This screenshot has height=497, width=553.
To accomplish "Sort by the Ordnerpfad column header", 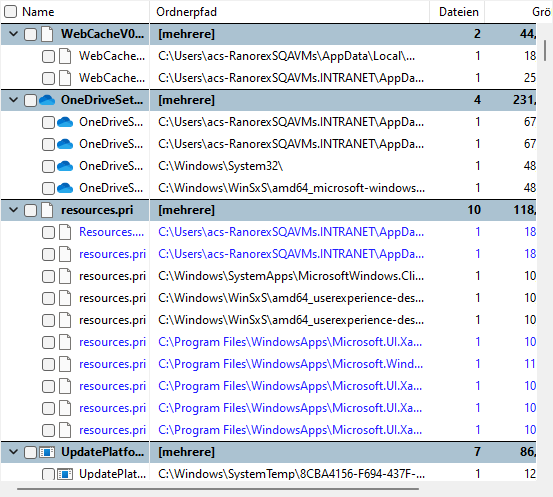I will pos(289,12).
